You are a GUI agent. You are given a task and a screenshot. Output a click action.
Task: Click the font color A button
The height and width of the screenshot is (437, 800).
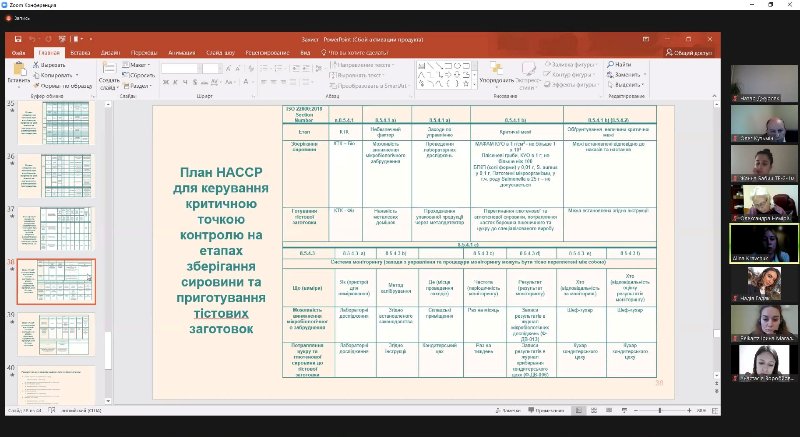click(246, 82)
